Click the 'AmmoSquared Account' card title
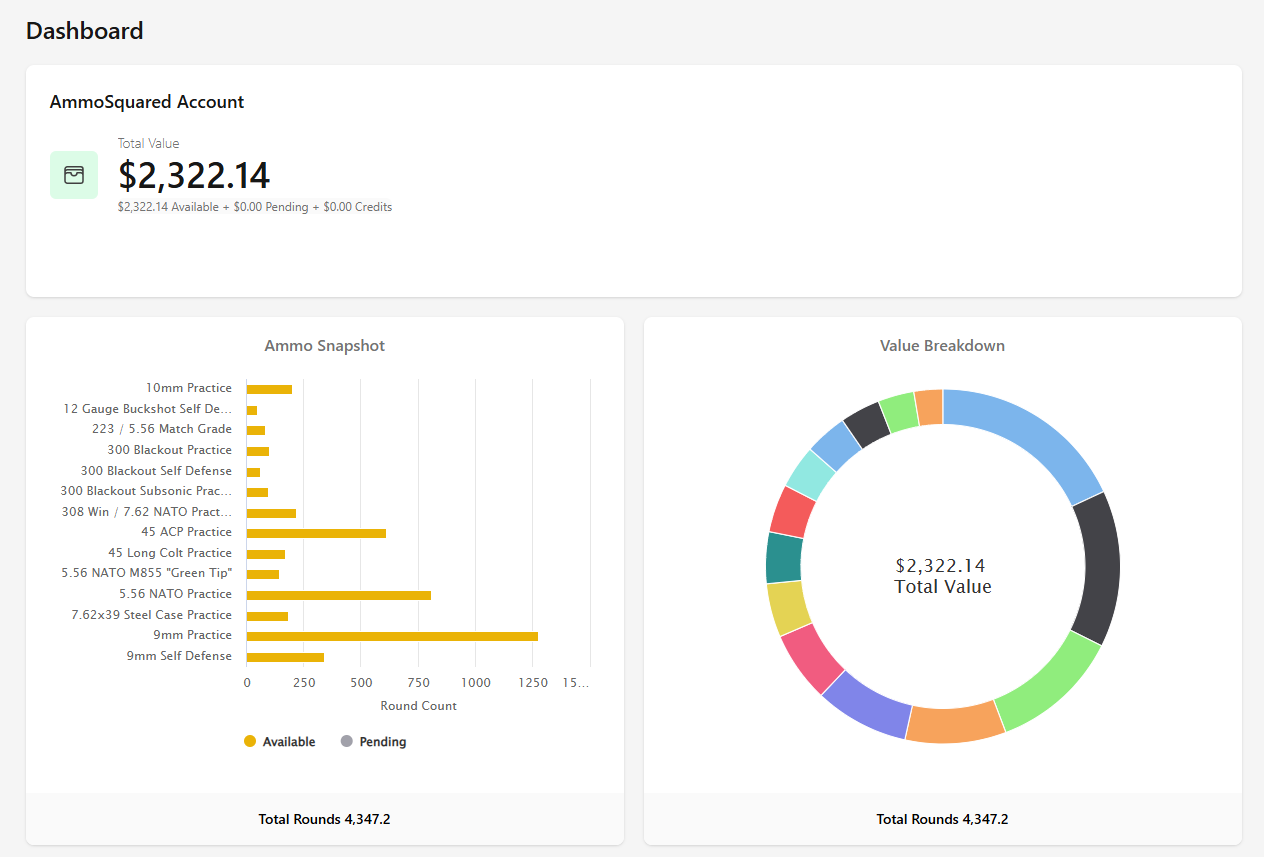 coord(147,102)
